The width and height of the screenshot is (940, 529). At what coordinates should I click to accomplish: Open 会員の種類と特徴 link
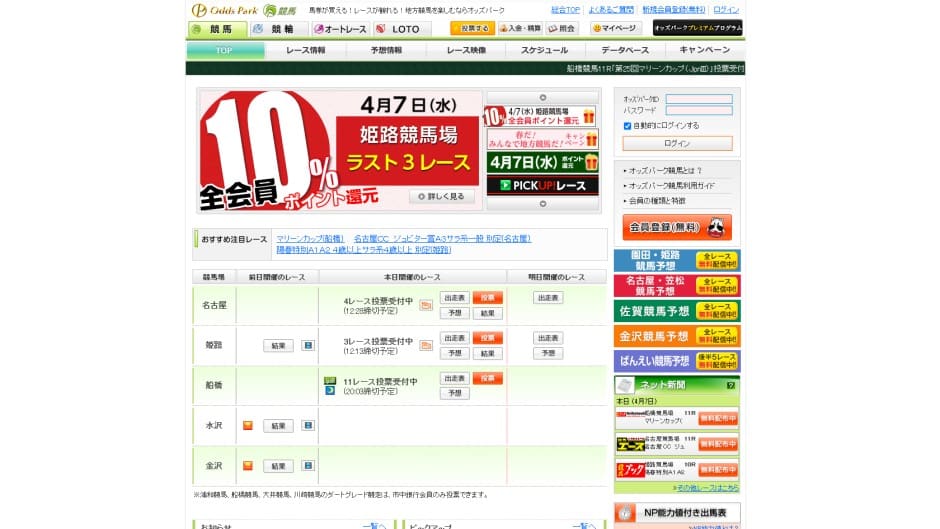(x=656, y=201)
